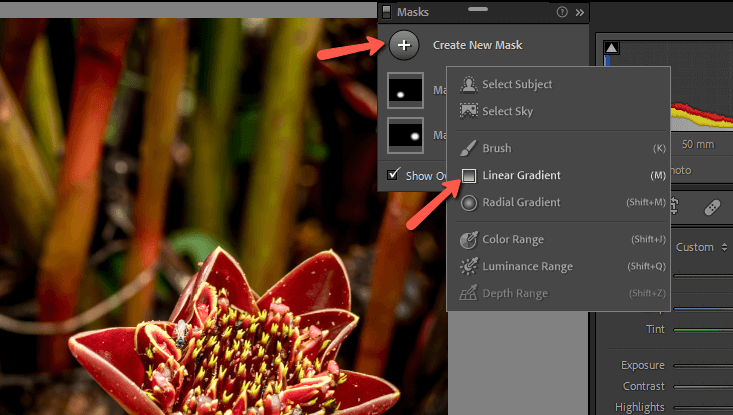Adjust the Tint slider

click(703, 330)
